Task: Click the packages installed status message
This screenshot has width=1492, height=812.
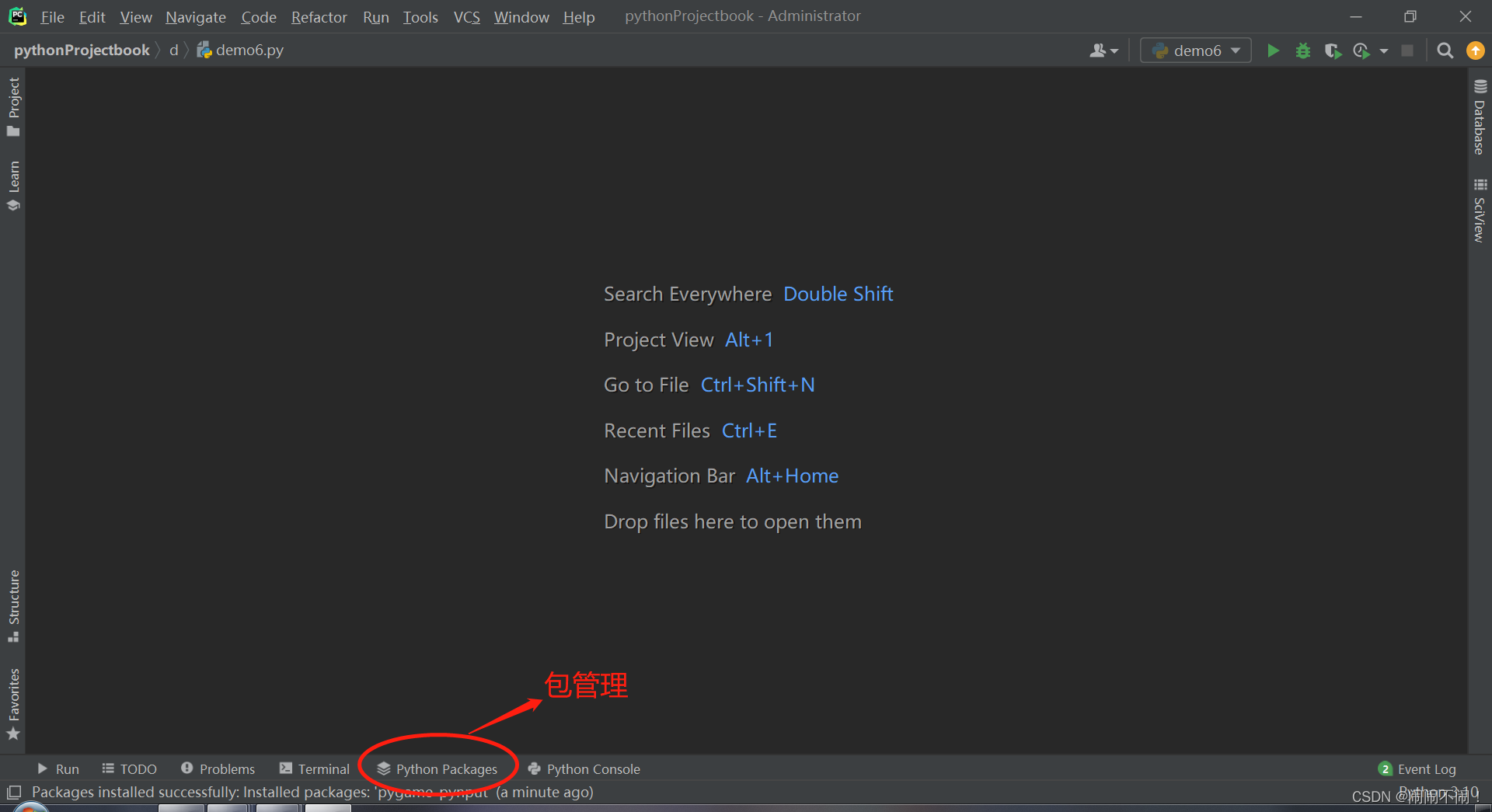Action: click(312, 792)
